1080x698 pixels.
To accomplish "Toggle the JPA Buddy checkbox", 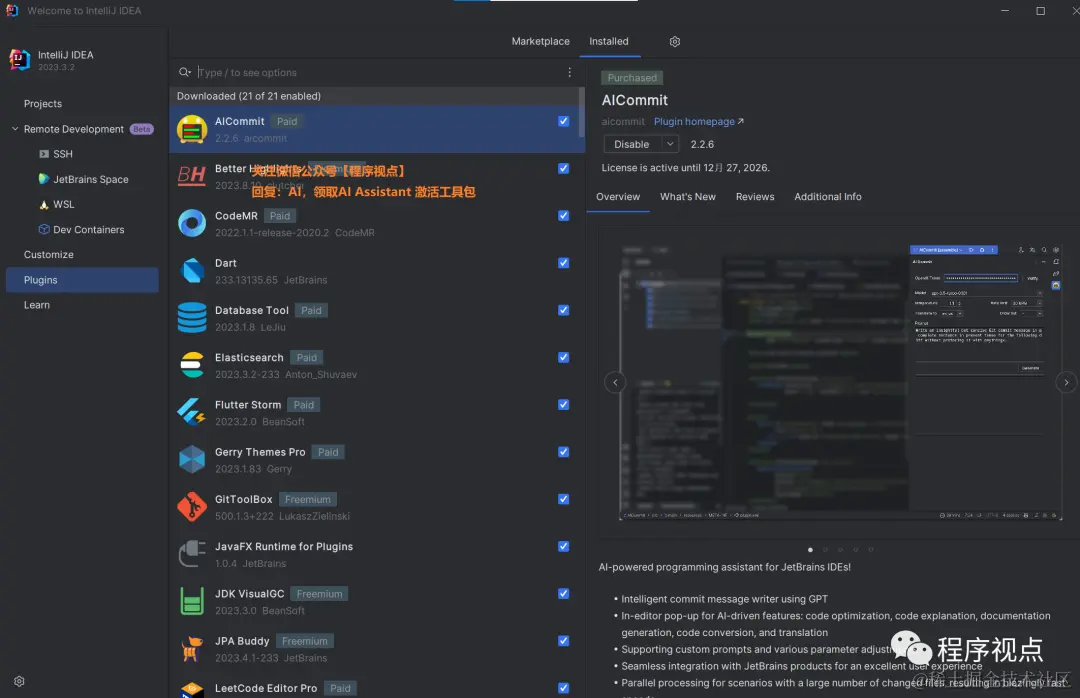I will click(x=563, y=641).
